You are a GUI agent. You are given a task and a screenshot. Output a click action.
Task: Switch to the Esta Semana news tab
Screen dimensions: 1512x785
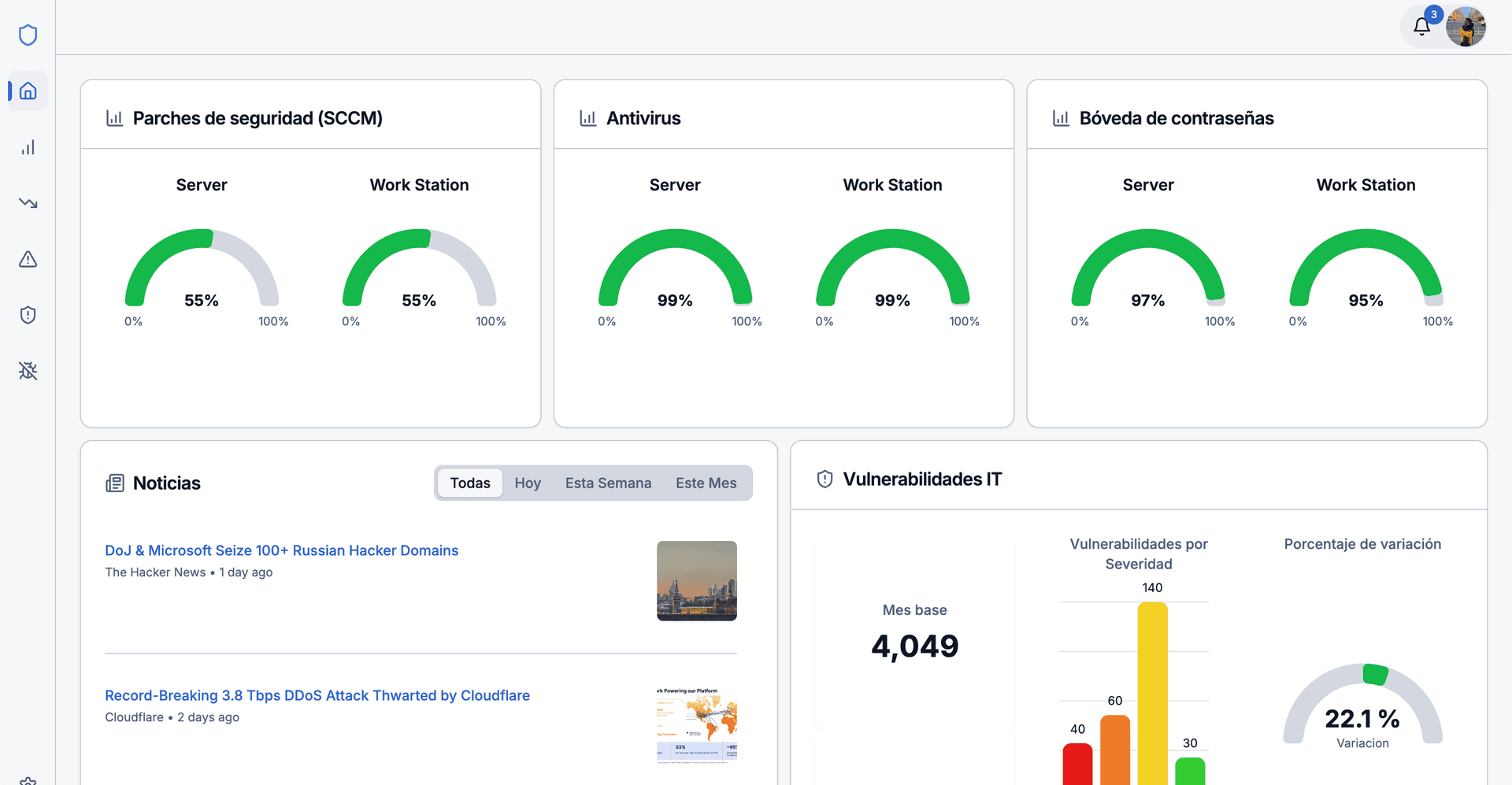pyautogui.click(x=608, y=483)
